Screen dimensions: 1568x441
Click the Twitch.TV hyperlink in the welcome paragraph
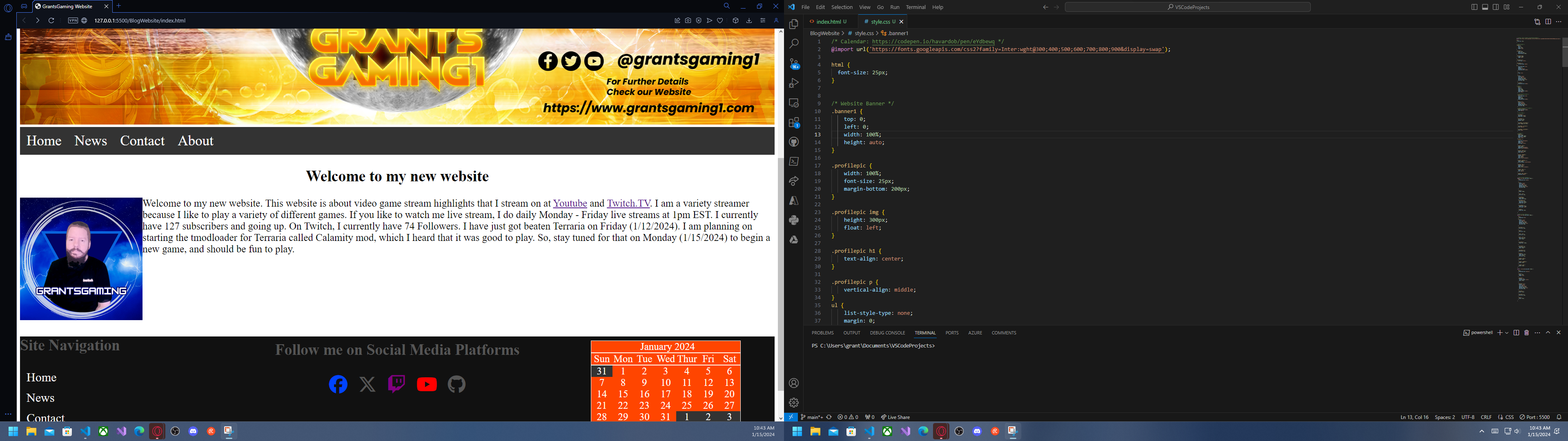[x=628, y=203]
